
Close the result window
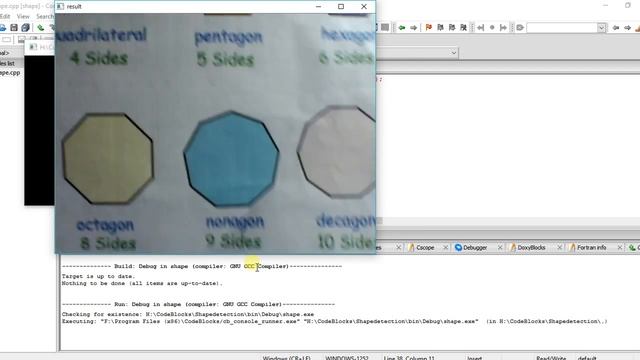point(364,6)
